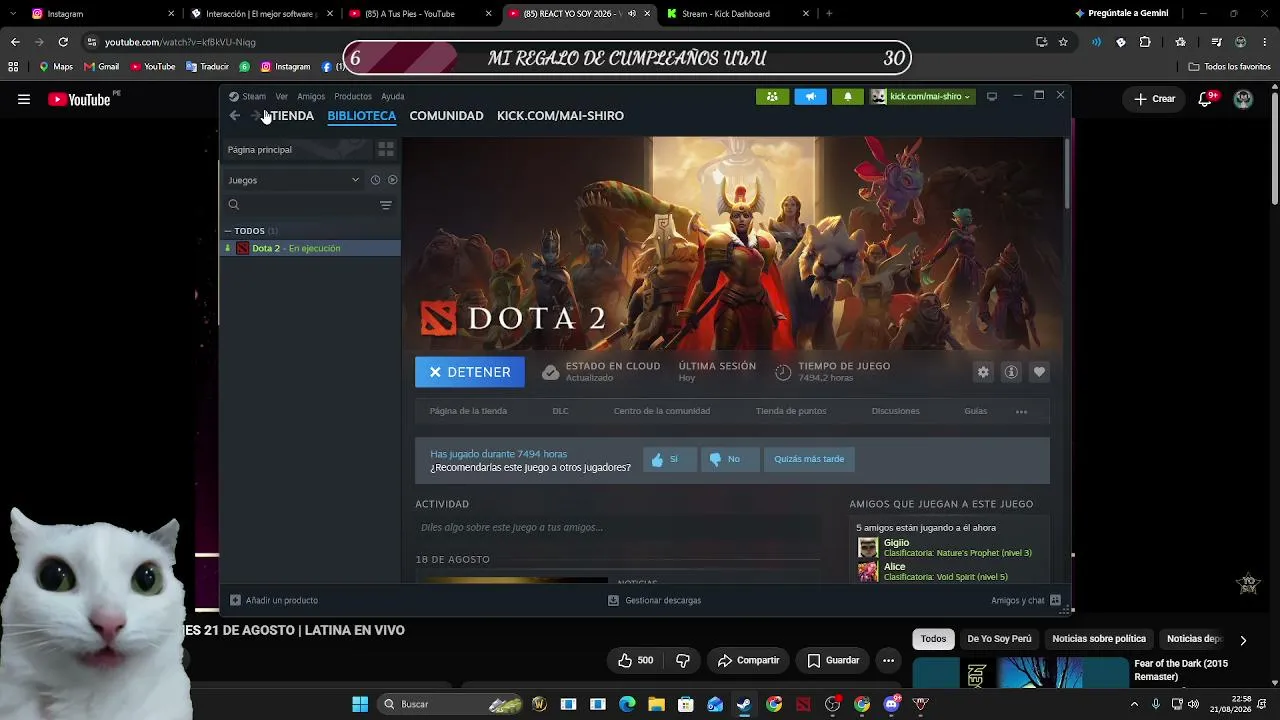This screenshot has height=720, width=1280.
Task: Open Steam notifications bell
Action: tap(848, 97)
